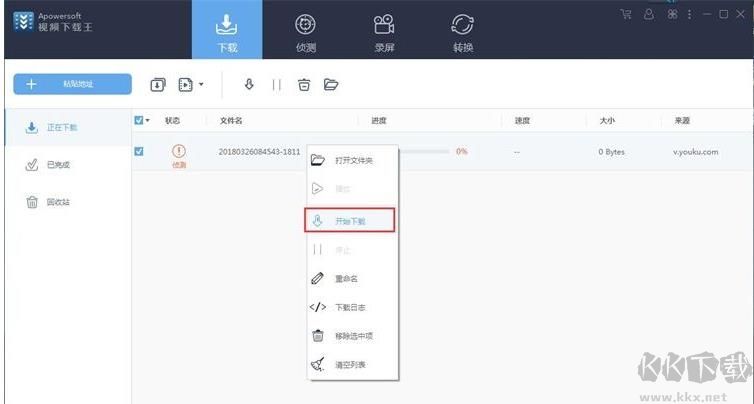
Task: Select 正在下载 (Downloading) in sidebar
Action: [x=68, y=127]
